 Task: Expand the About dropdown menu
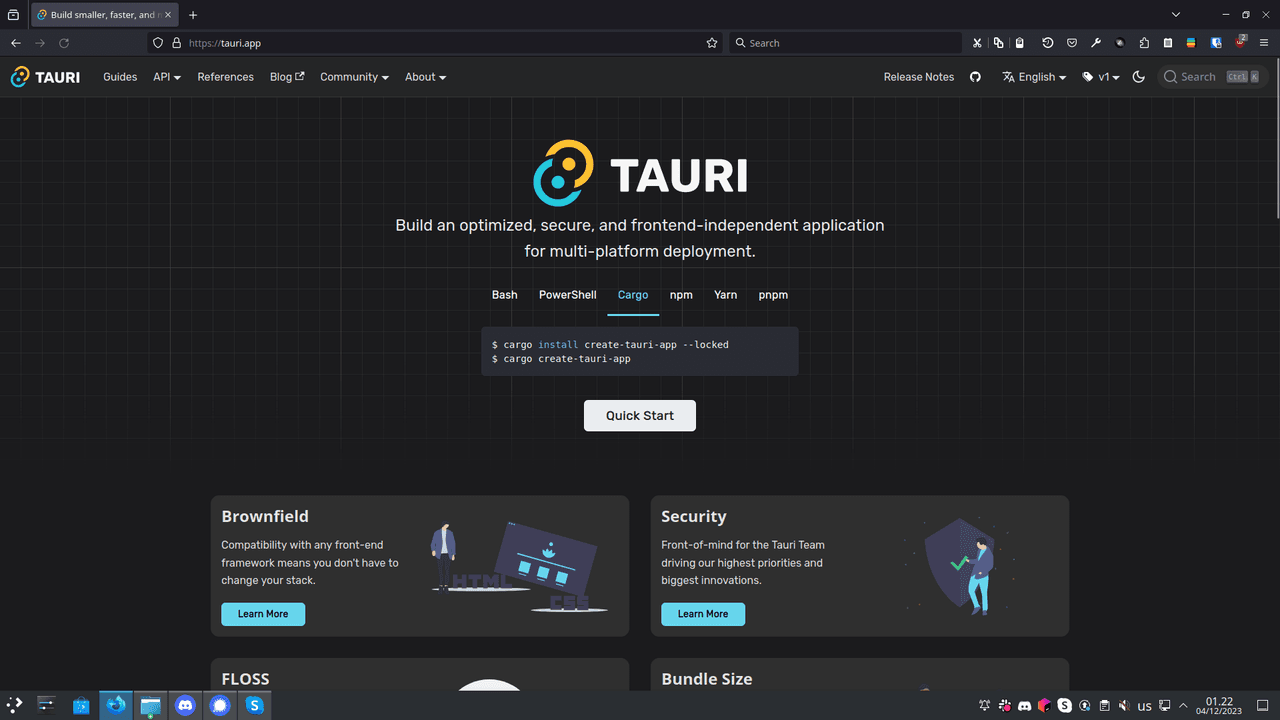click(425, 77)
